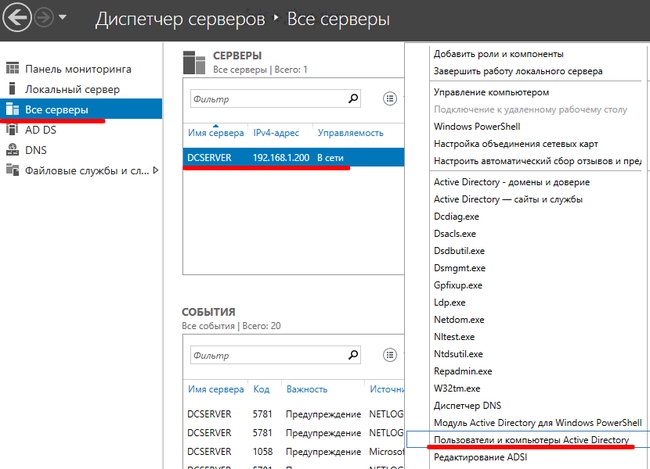Sort events by Имя сервера column
Screen dimensions: 650x469
click(x=216, y=389)
